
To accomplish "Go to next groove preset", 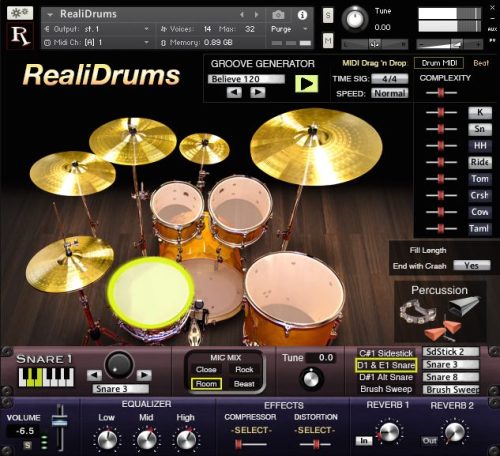I will 258,92.
